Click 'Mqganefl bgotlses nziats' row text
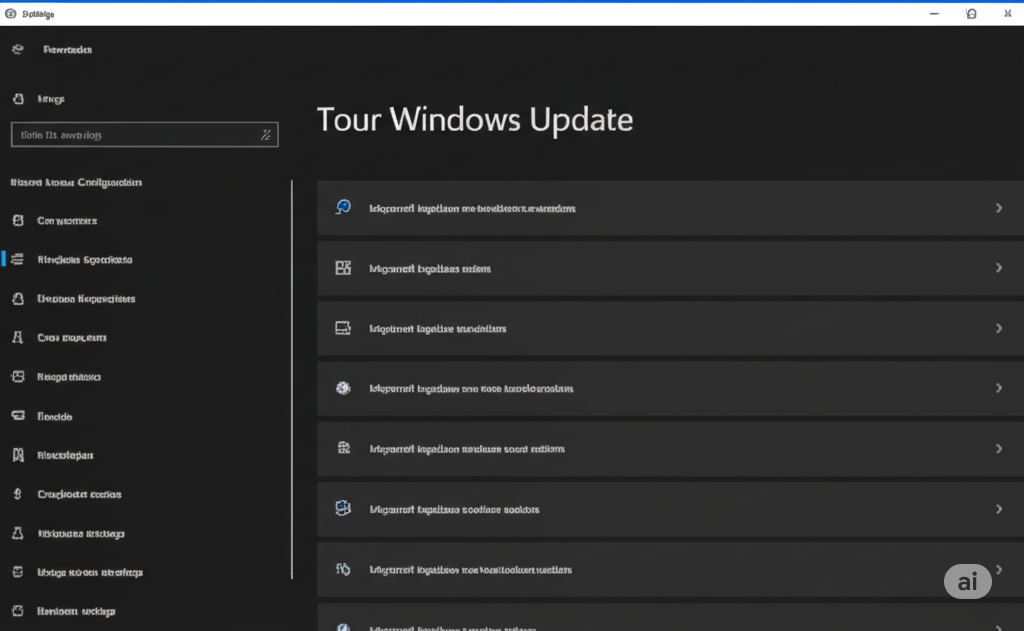 430,268
